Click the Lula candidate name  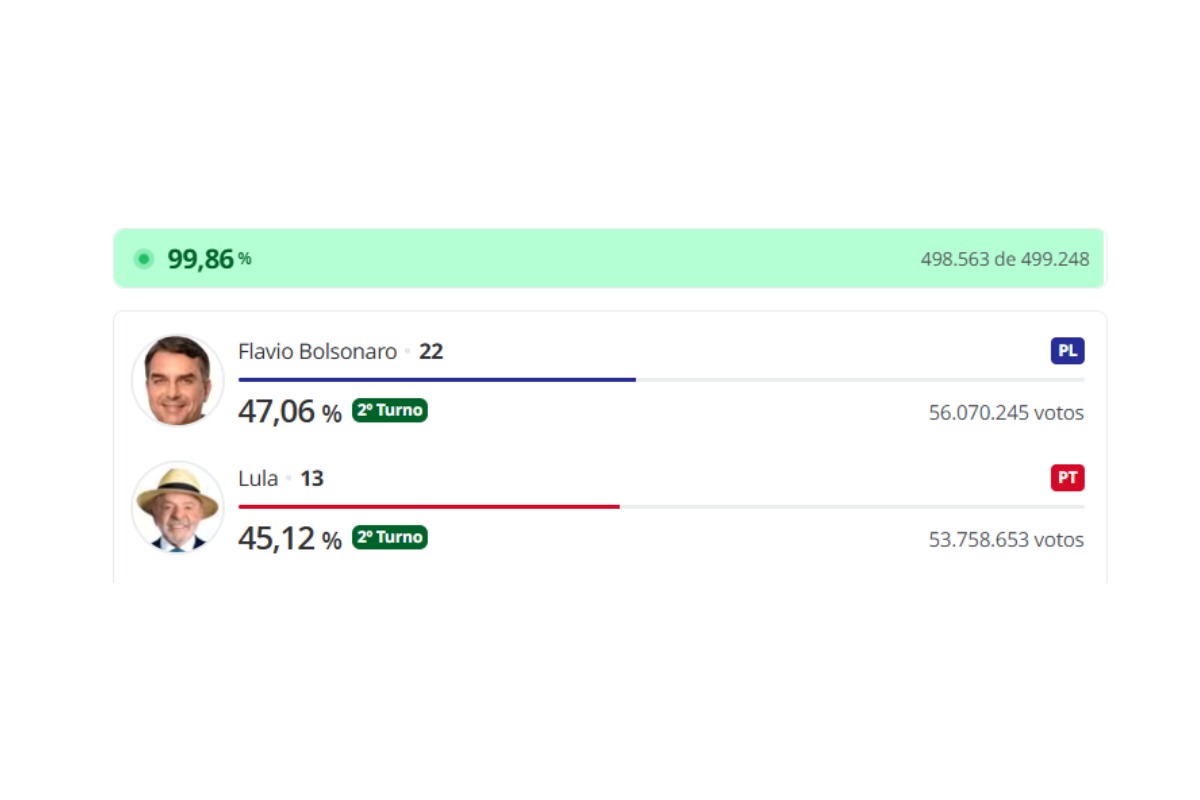click(x=258, y=478)
